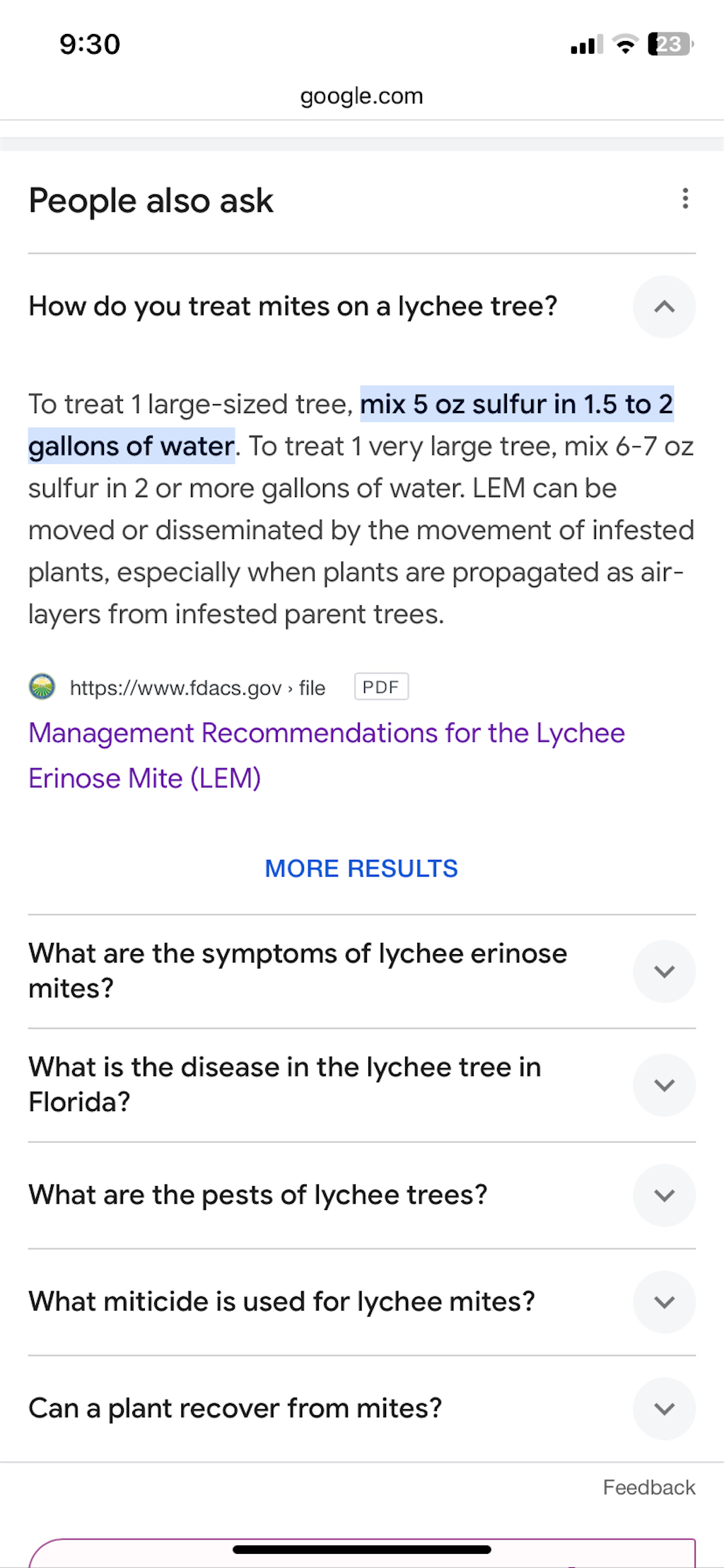Expand the pests of lychee trees question
Screen dimensions: 724x1568
point(664,1195)
